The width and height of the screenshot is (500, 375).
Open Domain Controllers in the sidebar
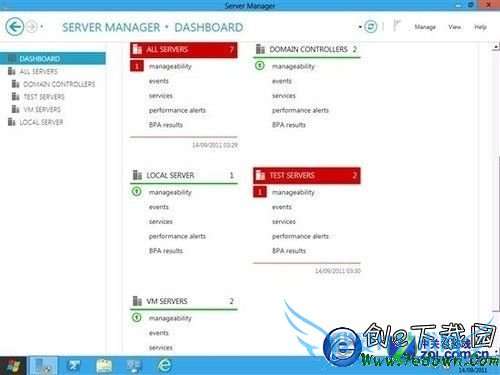point(59,84)
